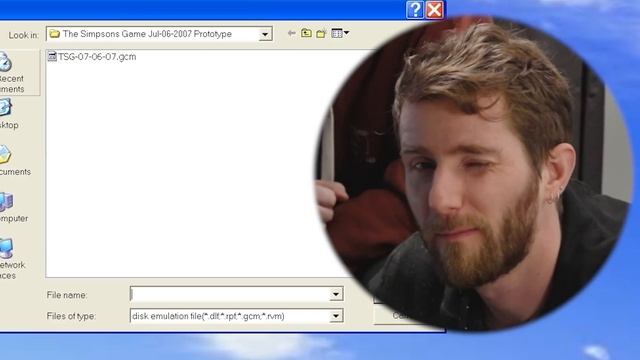Go back to the previous folder
640x360 pixels.
point(291,33)
